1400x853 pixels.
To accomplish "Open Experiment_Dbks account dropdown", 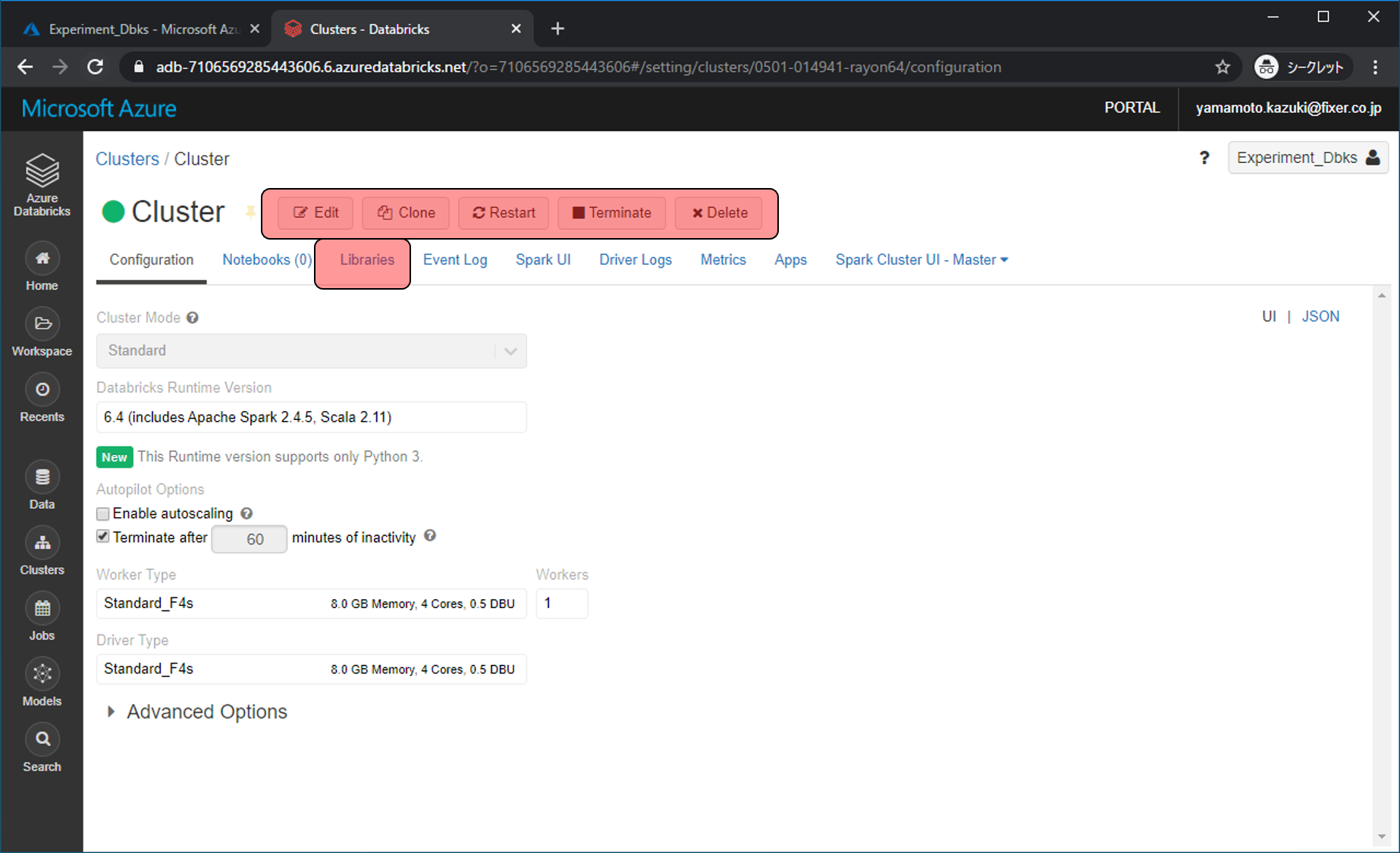I will 1307,158.
